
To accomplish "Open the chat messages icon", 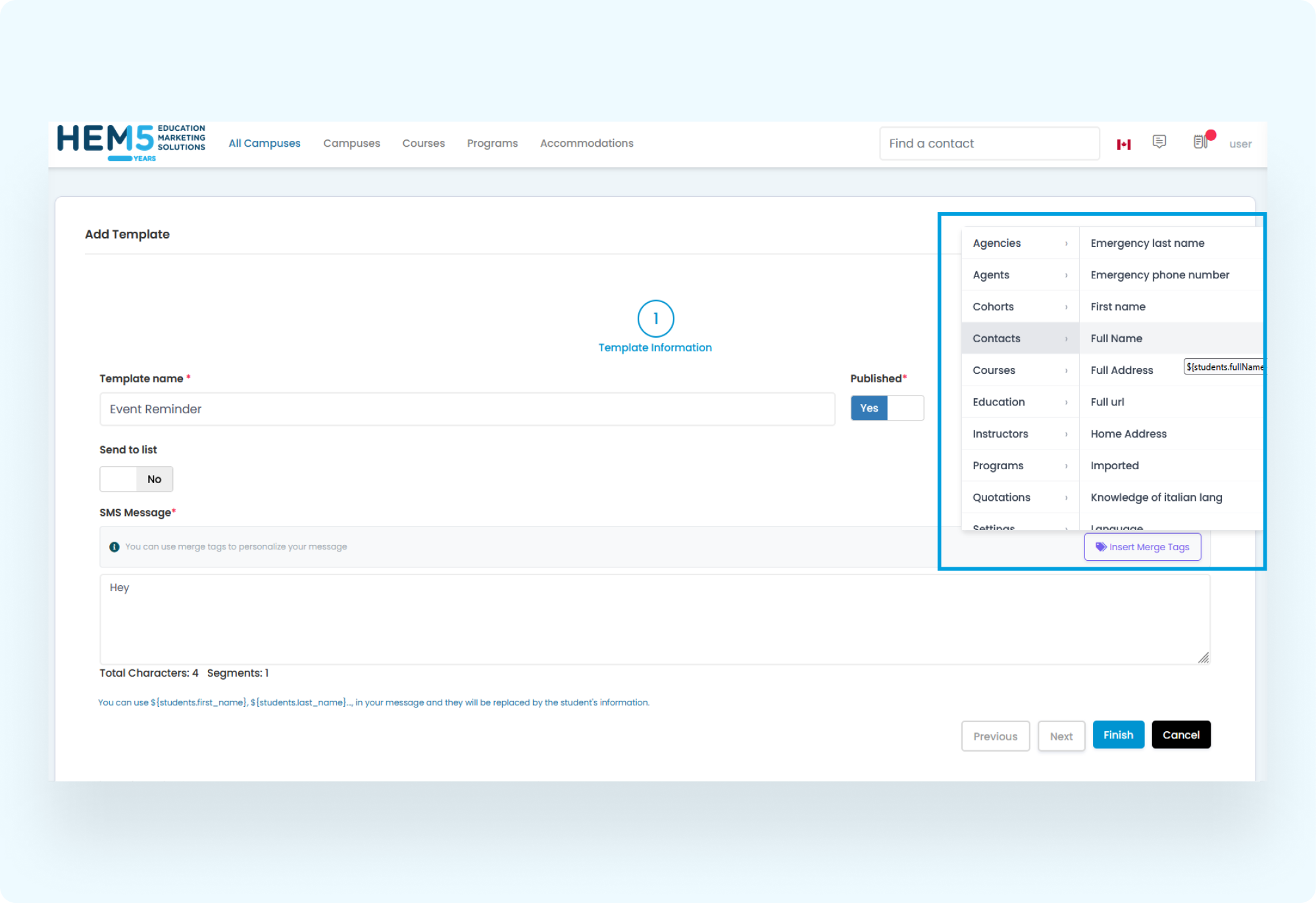I will 1159,142.
